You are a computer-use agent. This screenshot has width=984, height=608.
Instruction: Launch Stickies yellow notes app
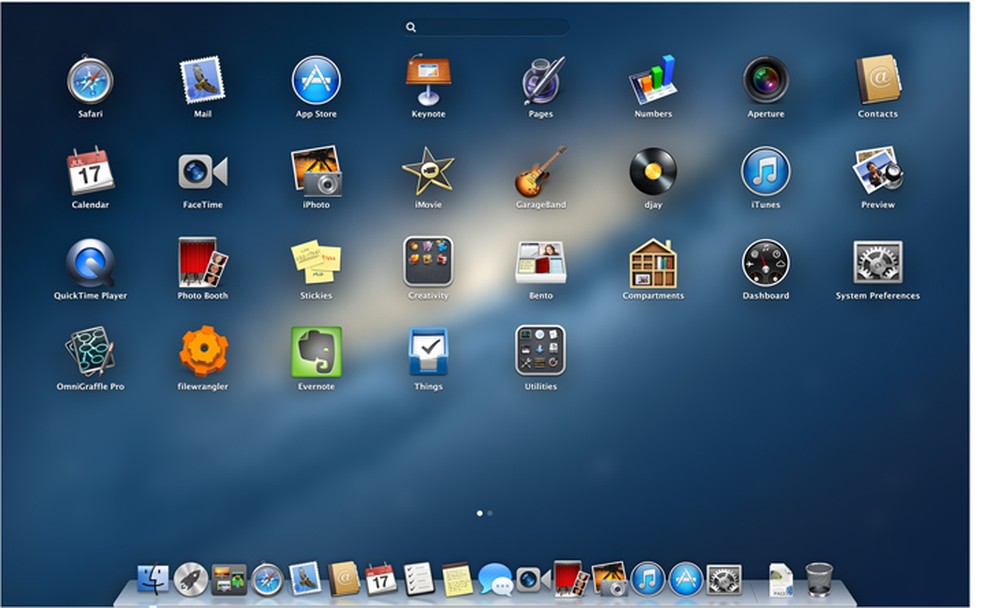[x=316, y=262]
